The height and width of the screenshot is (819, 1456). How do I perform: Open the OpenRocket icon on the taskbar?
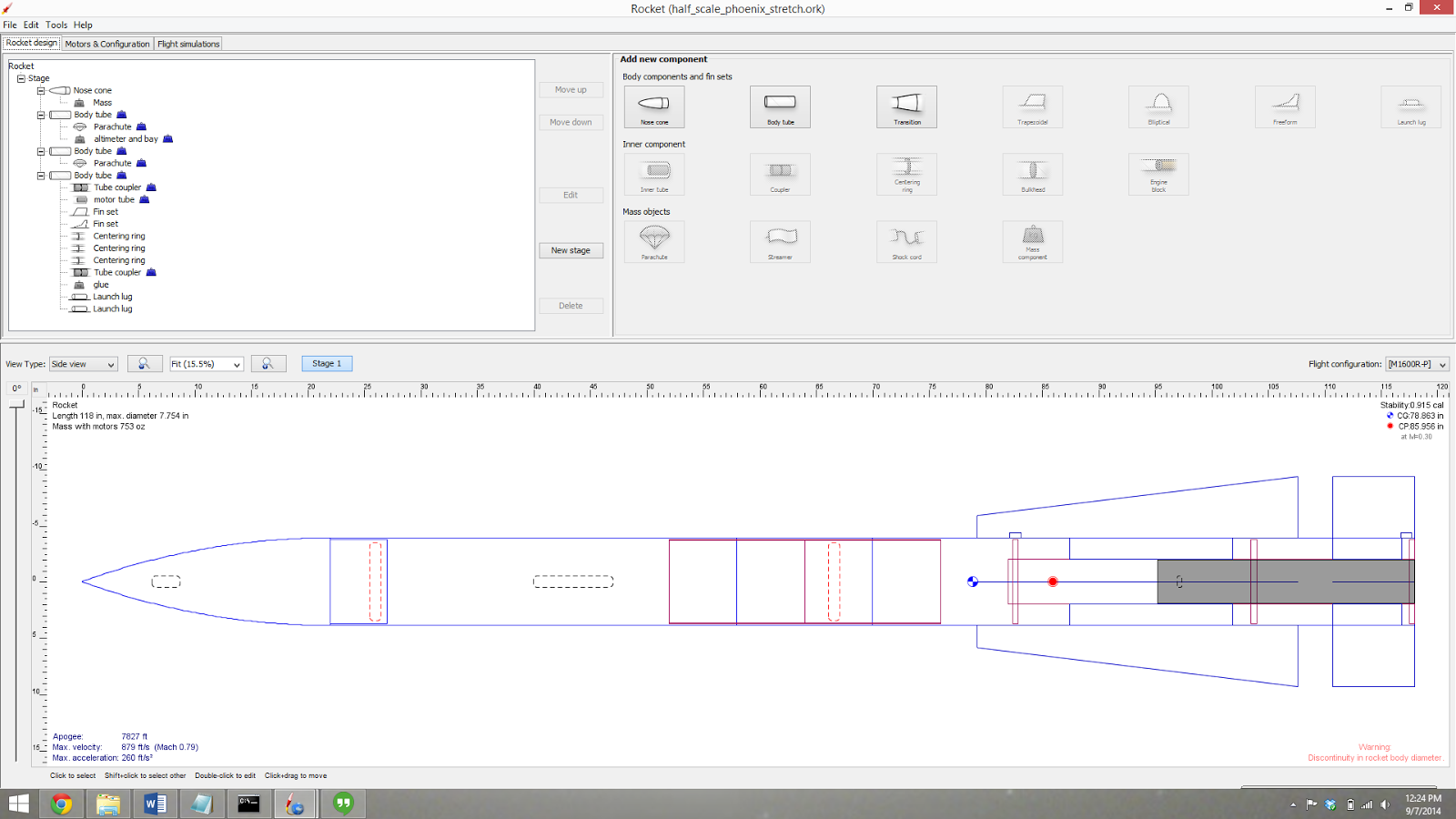295,804
